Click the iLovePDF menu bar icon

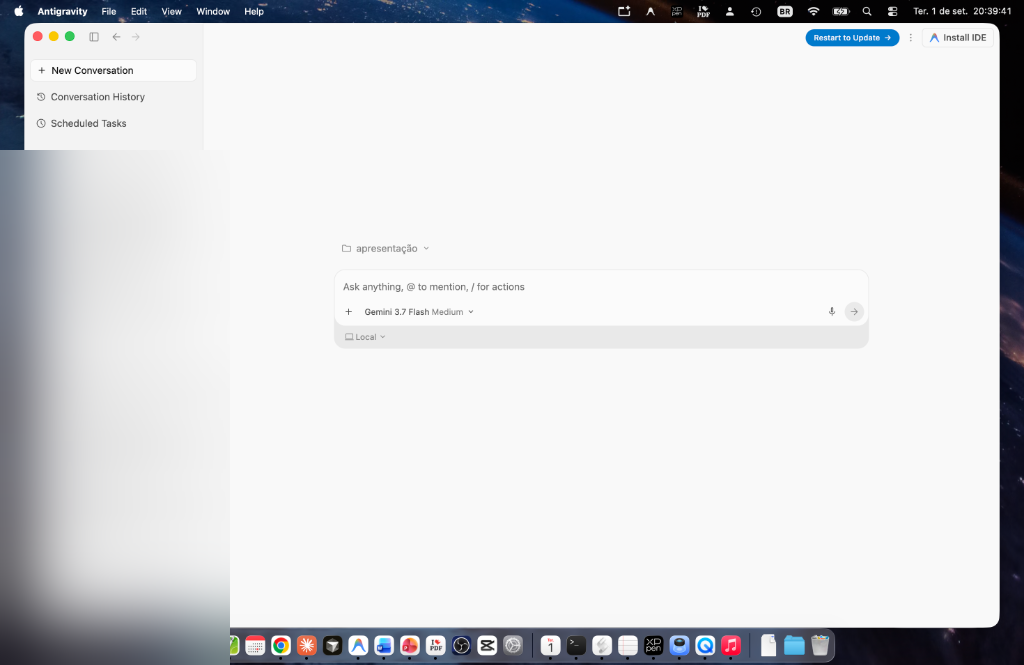click(x=703, y=11)
